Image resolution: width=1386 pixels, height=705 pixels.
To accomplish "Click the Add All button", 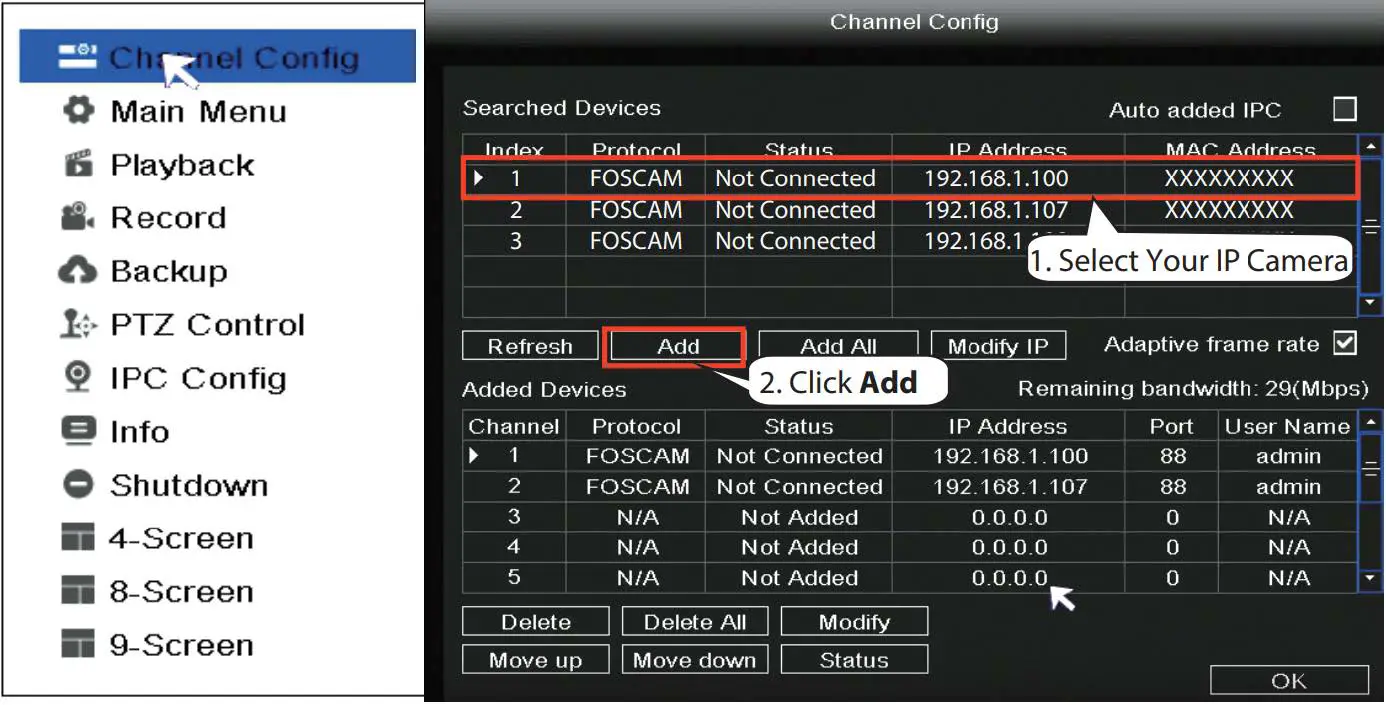I will click(x=838, y=345).
